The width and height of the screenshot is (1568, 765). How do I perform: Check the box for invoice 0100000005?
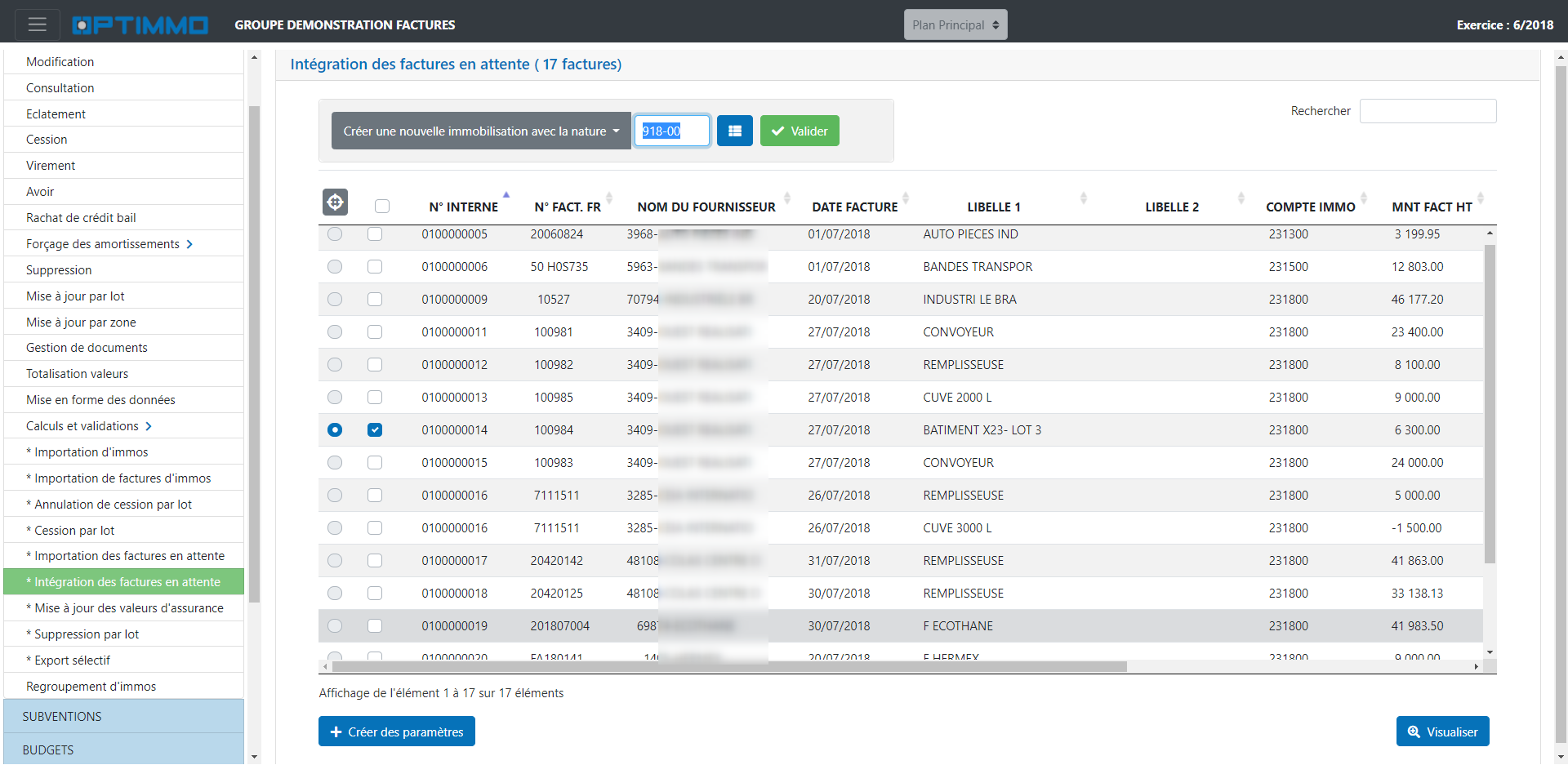(375, 234)
